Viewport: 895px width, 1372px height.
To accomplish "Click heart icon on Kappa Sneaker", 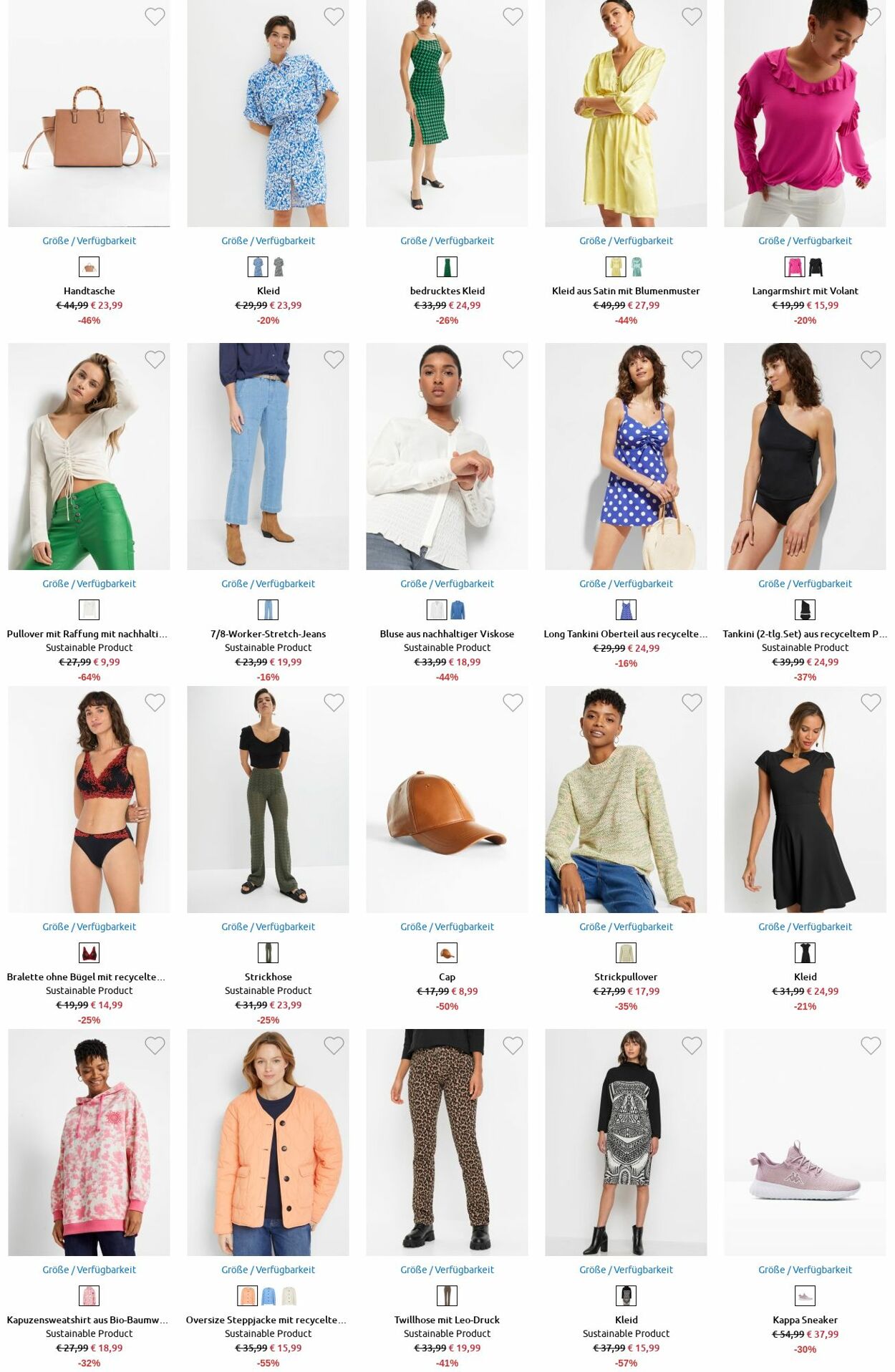I will click(x=871, y=1045).
